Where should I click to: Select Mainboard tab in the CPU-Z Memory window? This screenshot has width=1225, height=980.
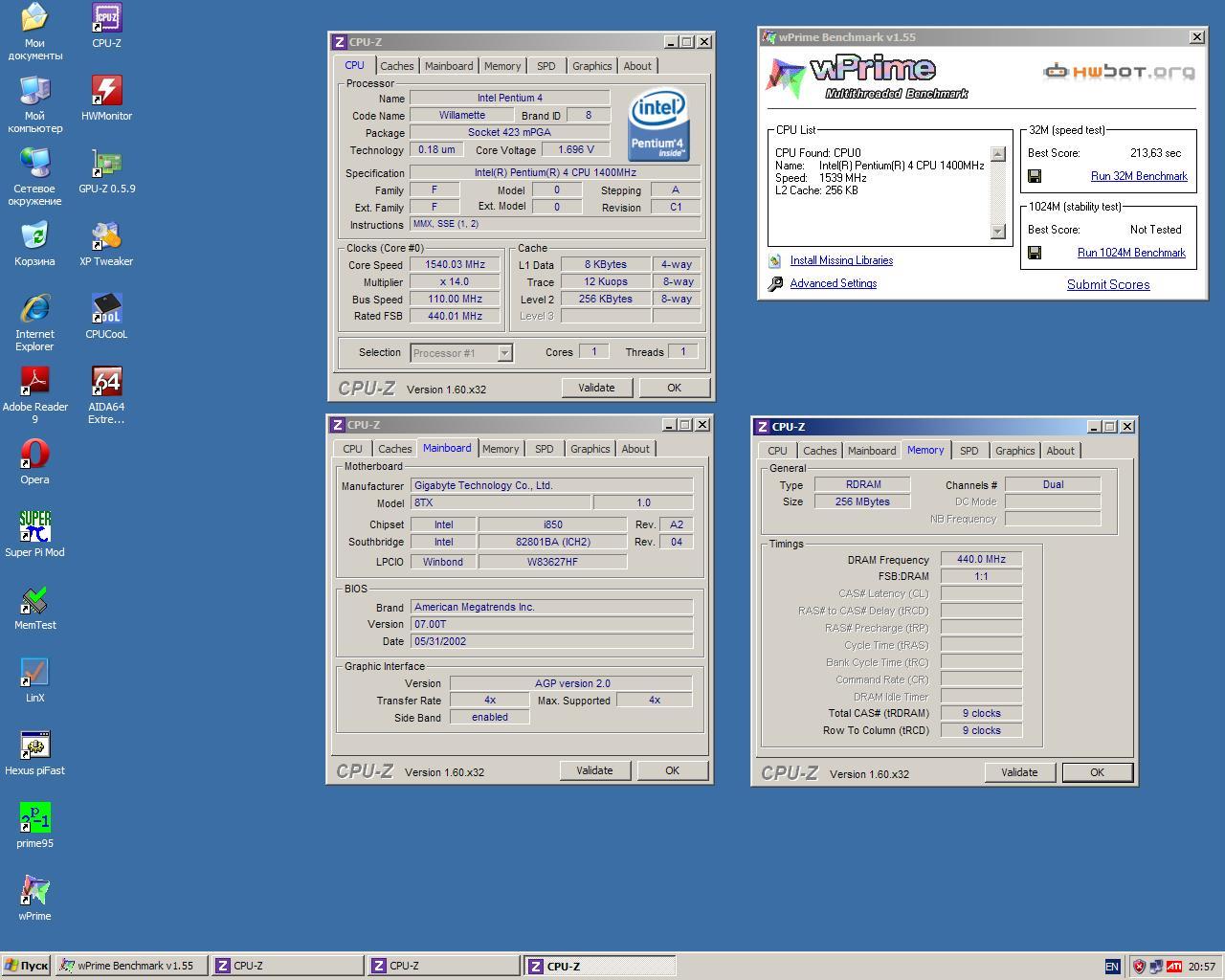click(x=872, y=451)
